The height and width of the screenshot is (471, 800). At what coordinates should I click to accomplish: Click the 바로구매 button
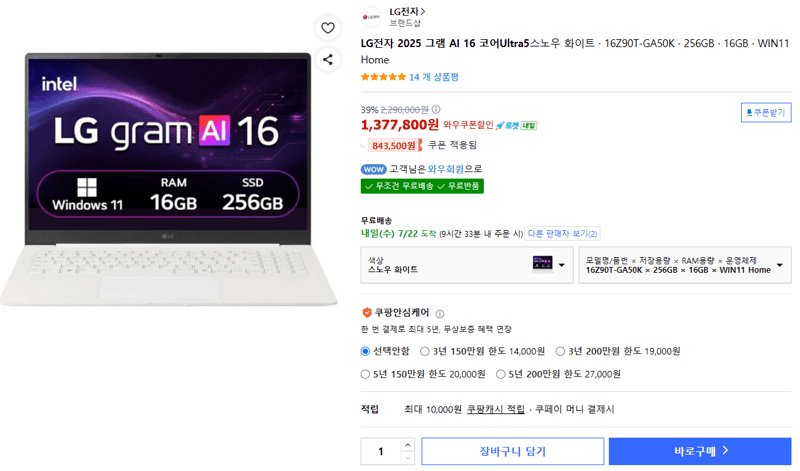tap(700, 451)
